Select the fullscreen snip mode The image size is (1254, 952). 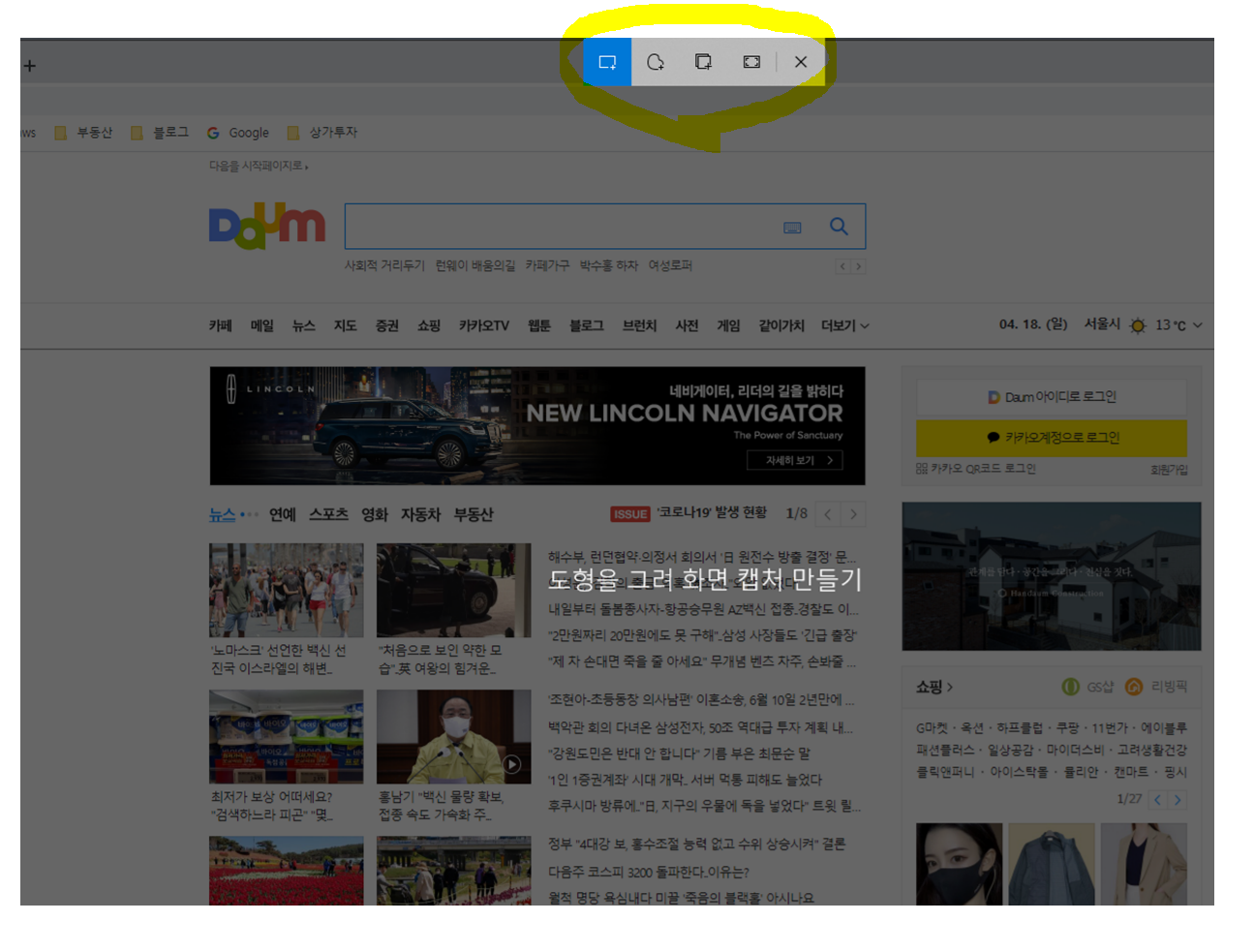tap(751, 62)
